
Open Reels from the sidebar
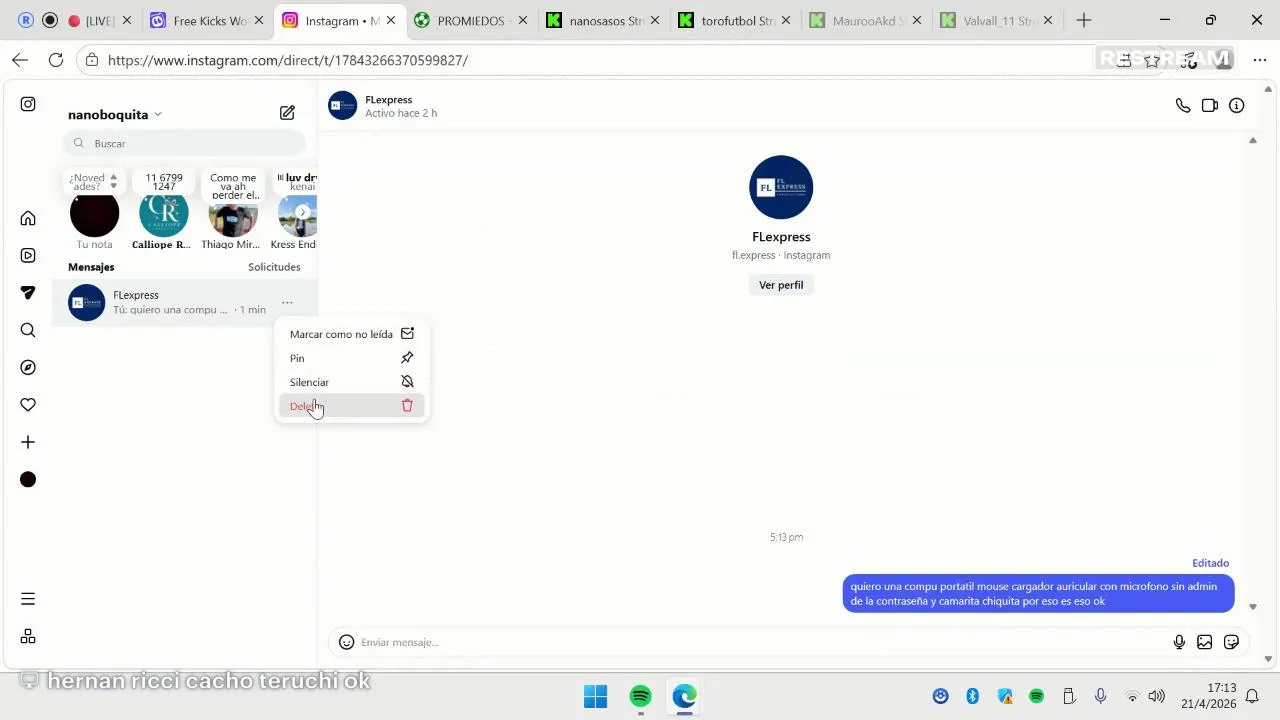[28, 255]
